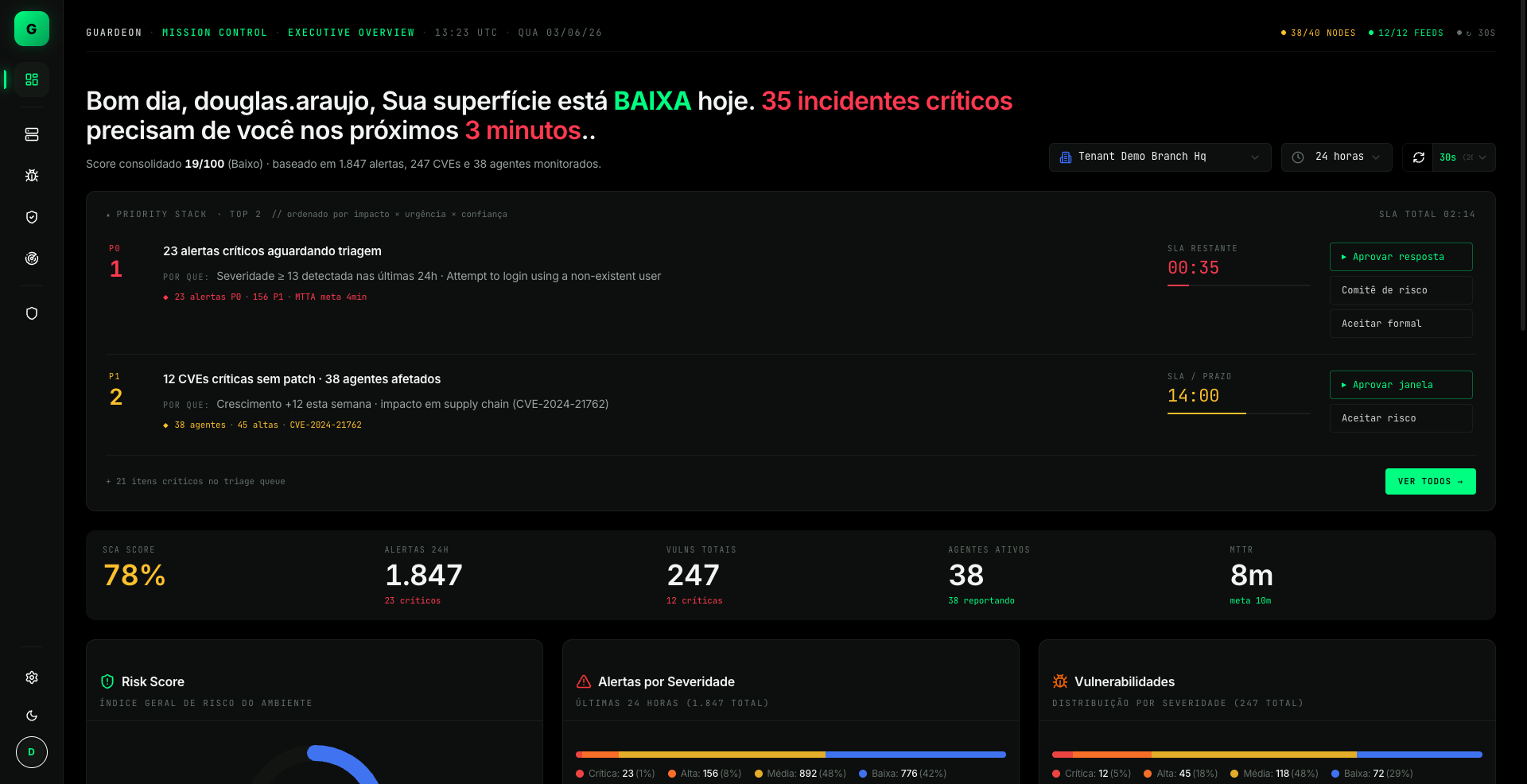Open settings gear in sidebar
The image size is (1527, 784).
(32, 677)
